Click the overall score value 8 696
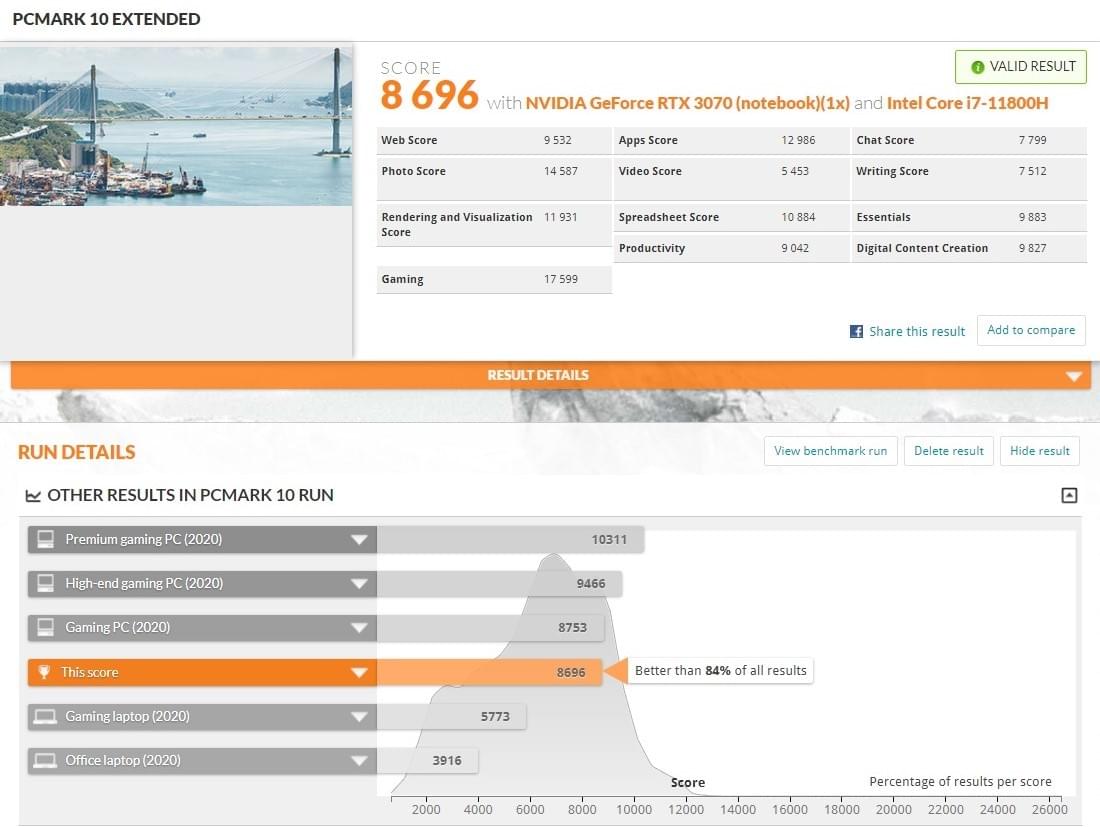The image size is (1100, 827). 429,95
